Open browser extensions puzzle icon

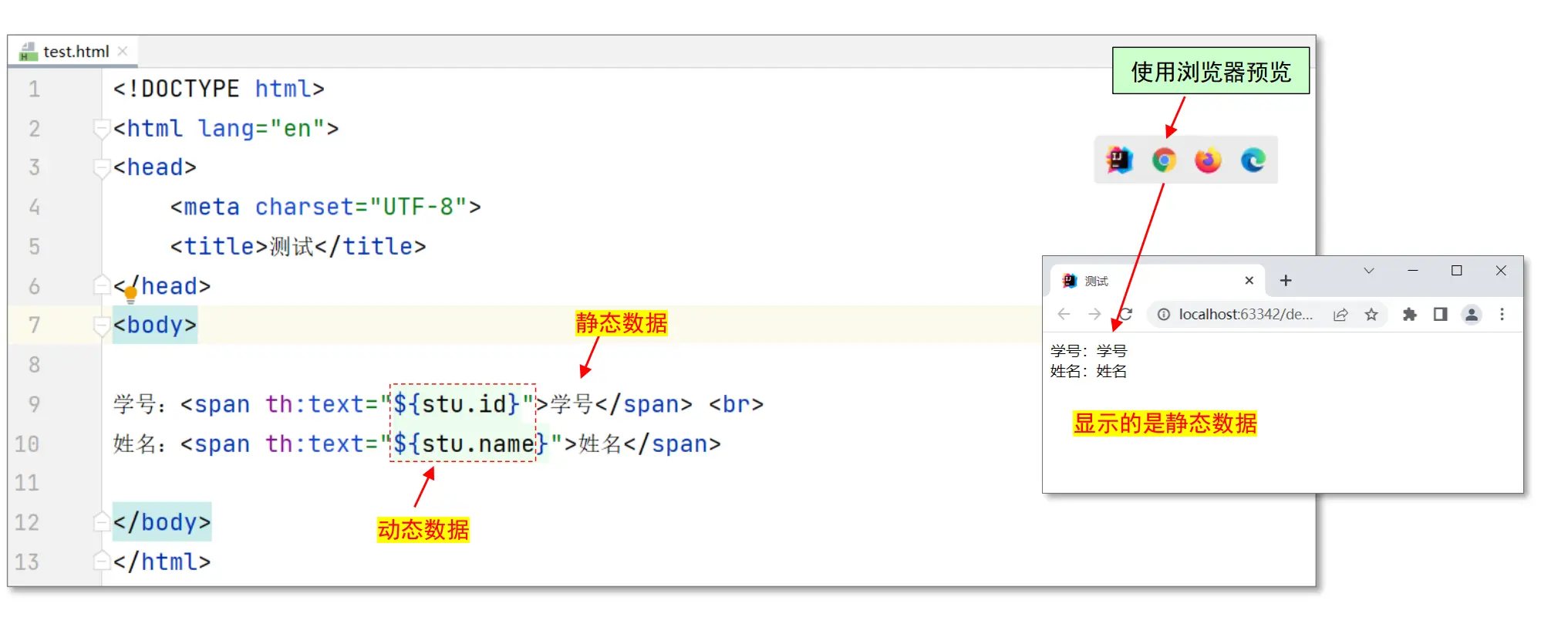point(1410,314)
